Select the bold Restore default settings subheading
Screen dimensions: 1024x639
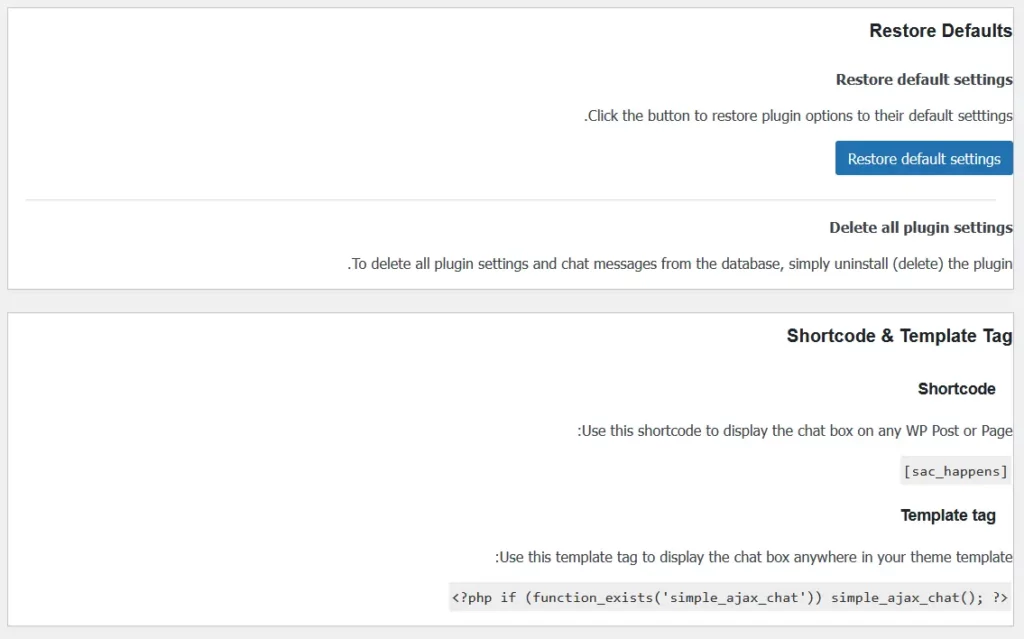[924, 80]
